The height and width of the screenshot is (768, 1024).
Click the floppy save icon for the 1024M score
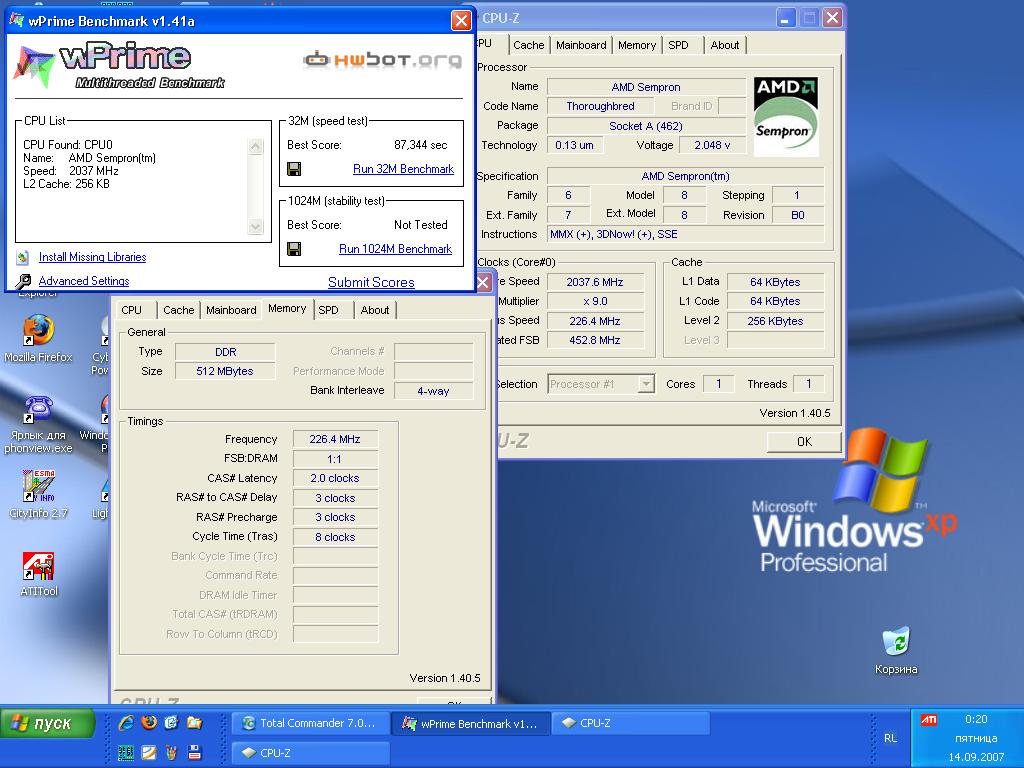[x=294, y=249]
